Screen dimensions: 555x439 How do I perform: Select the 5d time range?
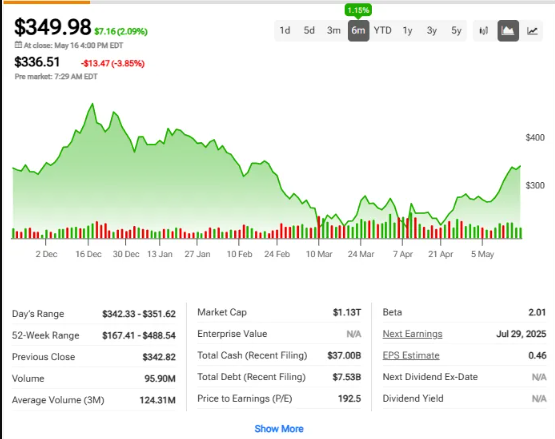[309, 31]
